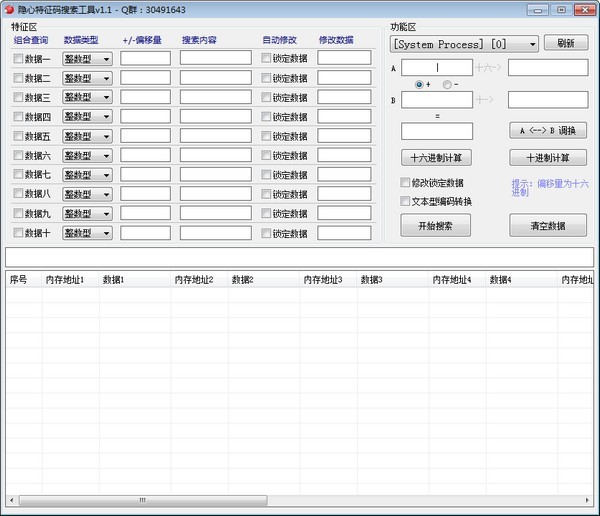600x516 pixels.
Task: Open data type dropdown for 数据二
Action: pyautogui.click(x=87, y=78)
